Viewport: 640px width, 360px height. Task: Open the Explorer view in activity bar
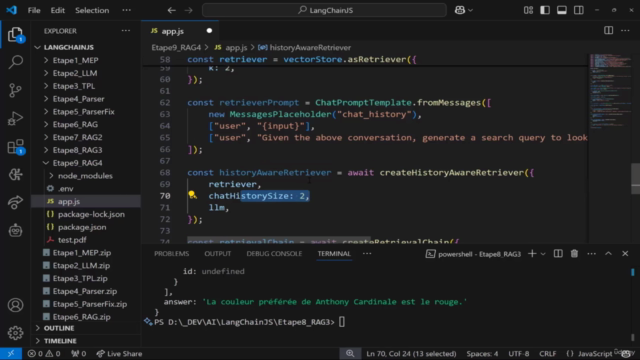click(16, 35)
